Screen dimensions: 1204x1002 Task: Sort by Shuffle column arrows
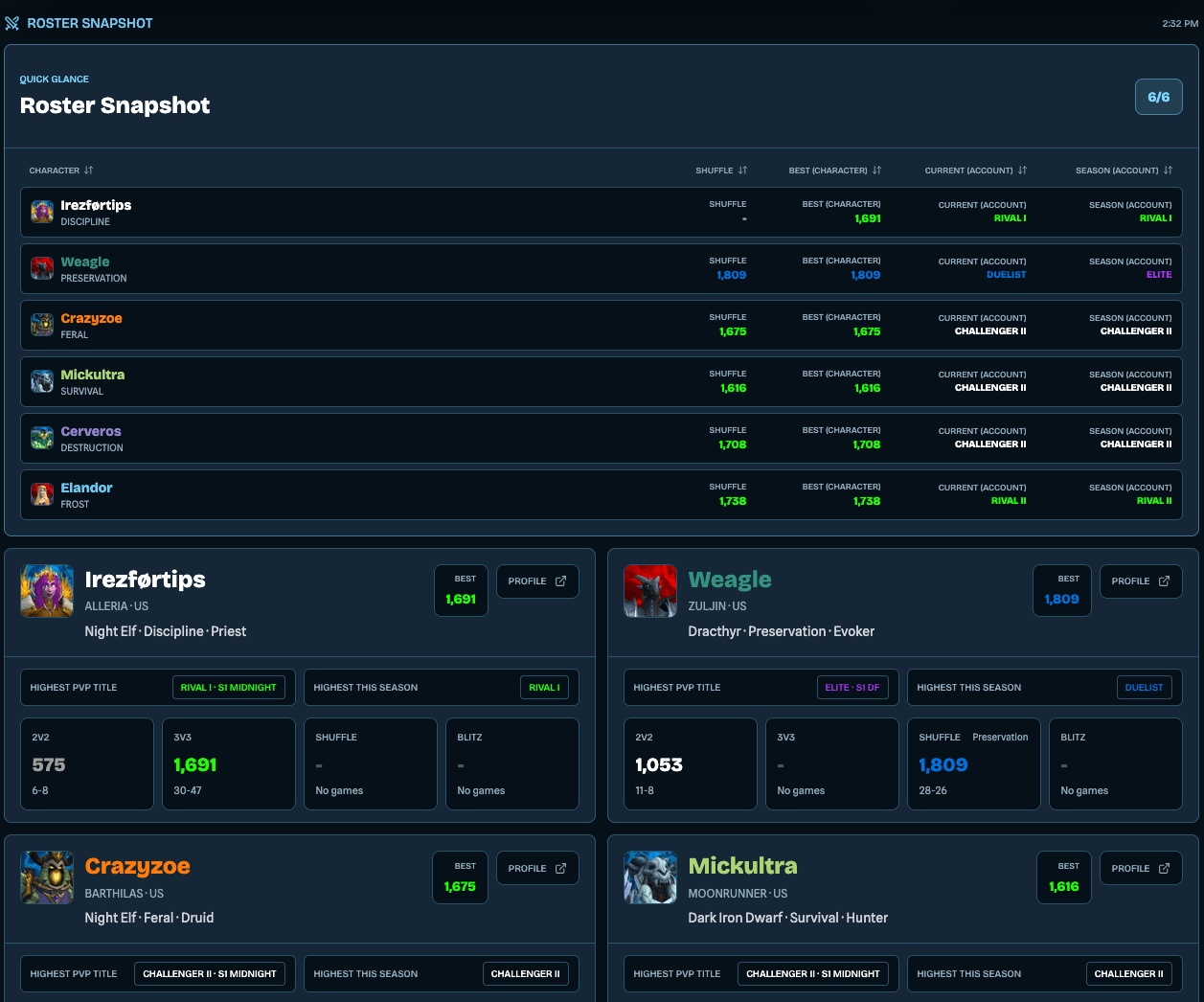pyautogui.click(x=742, y=171)
